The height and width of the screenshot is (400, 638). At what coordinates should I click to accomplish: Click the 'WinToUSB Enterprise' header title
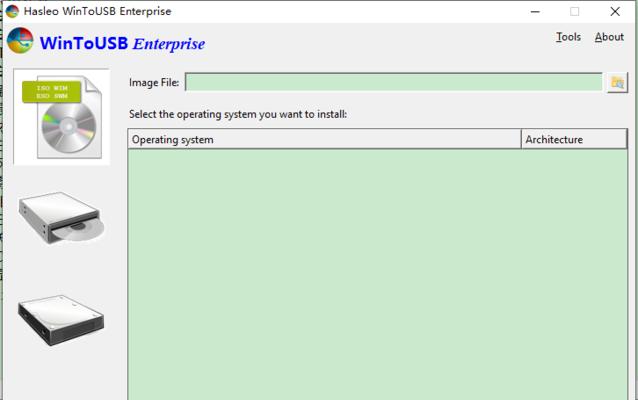122,43
